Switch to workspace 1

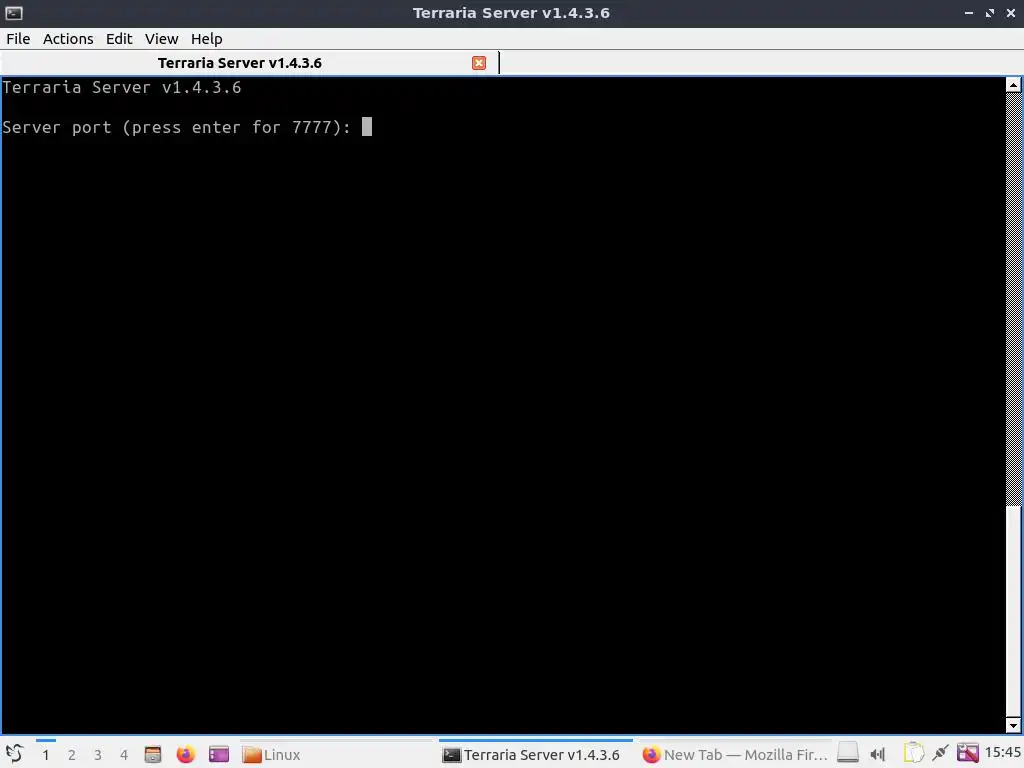[46, 755]
